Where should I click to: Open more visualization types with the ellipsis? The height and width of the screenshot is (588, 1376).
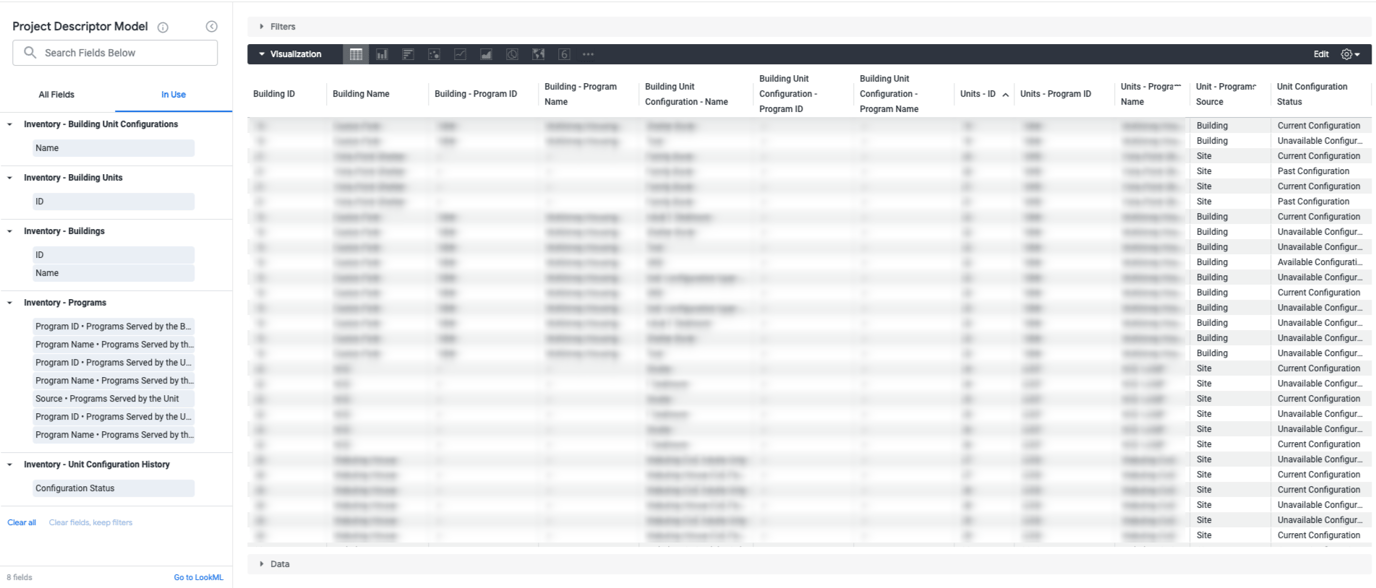pos(589,54)
